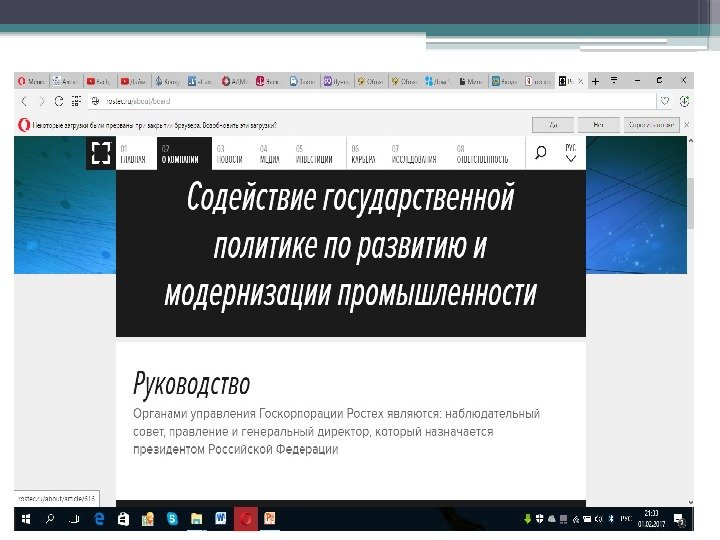The image size is (720, 540).
Task: Click Да in the notification bar
Action: pyautogui.click(x=553, y=124)
